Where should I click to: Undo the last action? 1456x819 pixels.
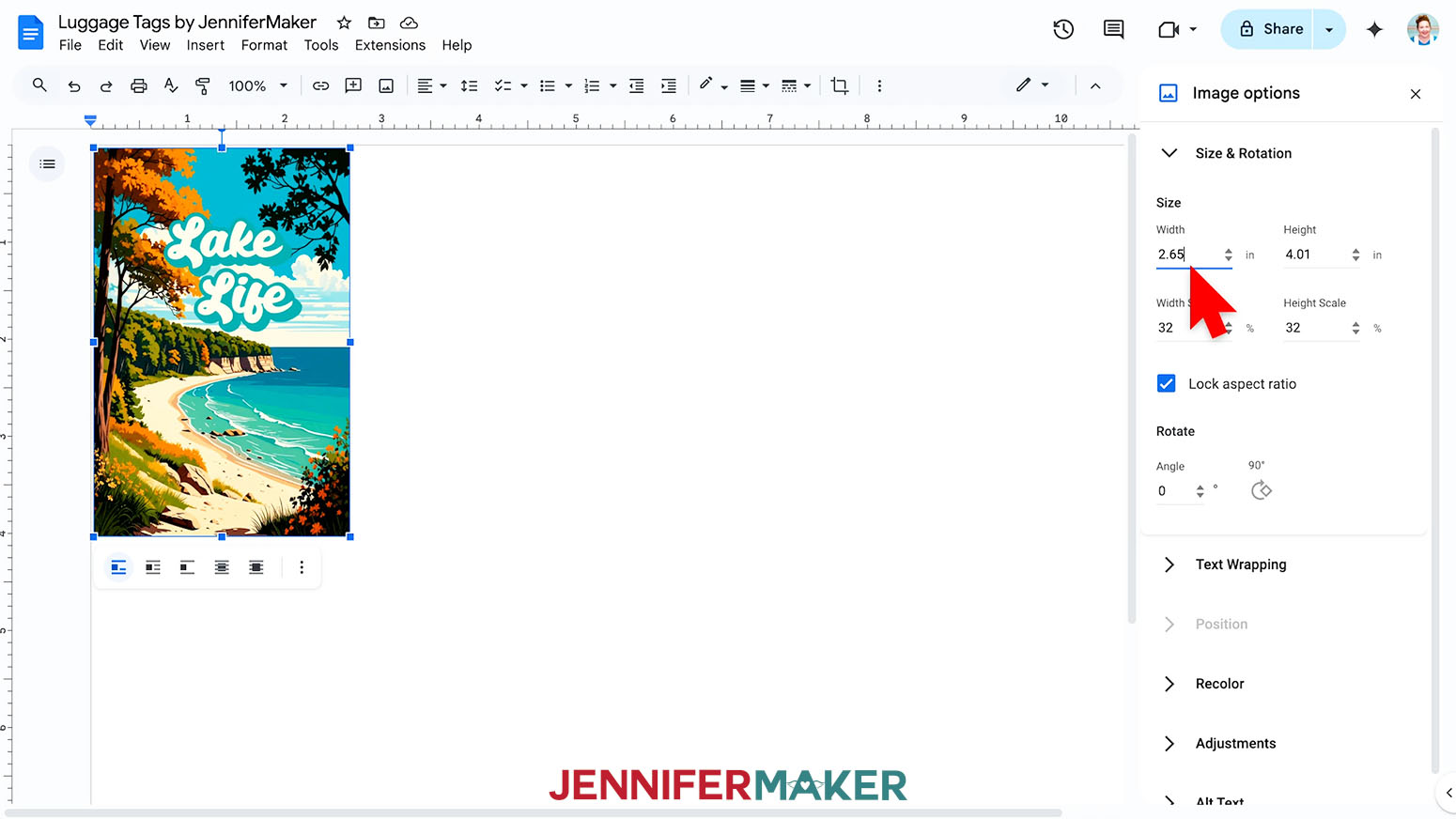coord(74,85)
